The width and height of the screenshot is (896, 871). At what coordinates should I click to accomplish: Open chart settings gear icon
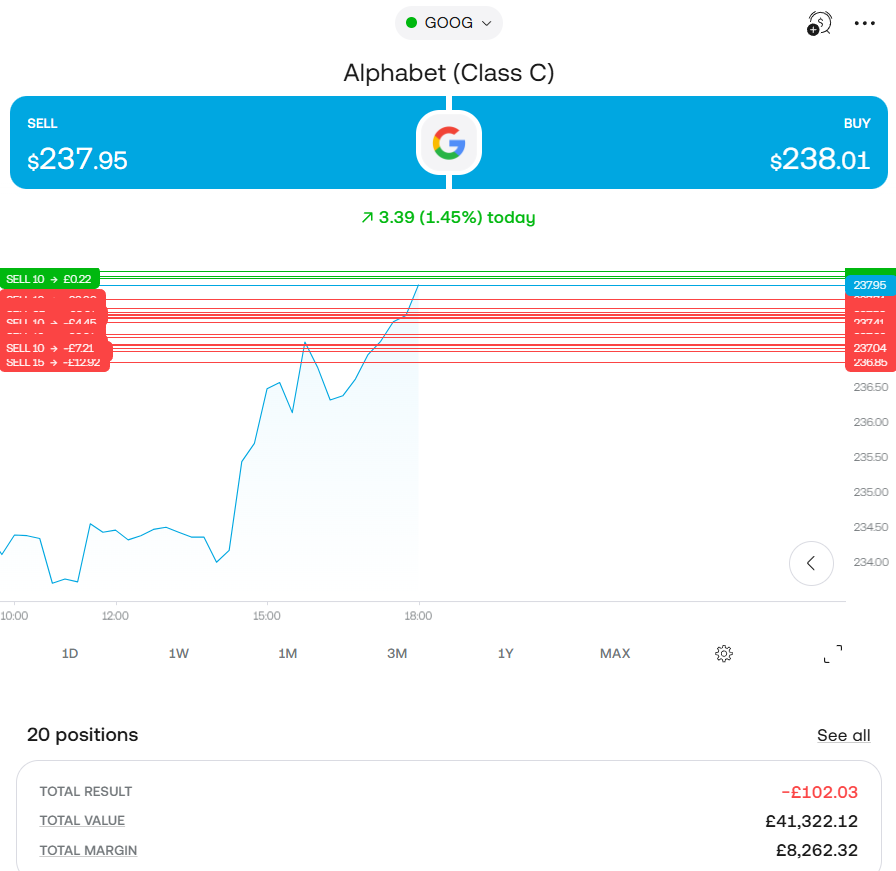(723, 653)
